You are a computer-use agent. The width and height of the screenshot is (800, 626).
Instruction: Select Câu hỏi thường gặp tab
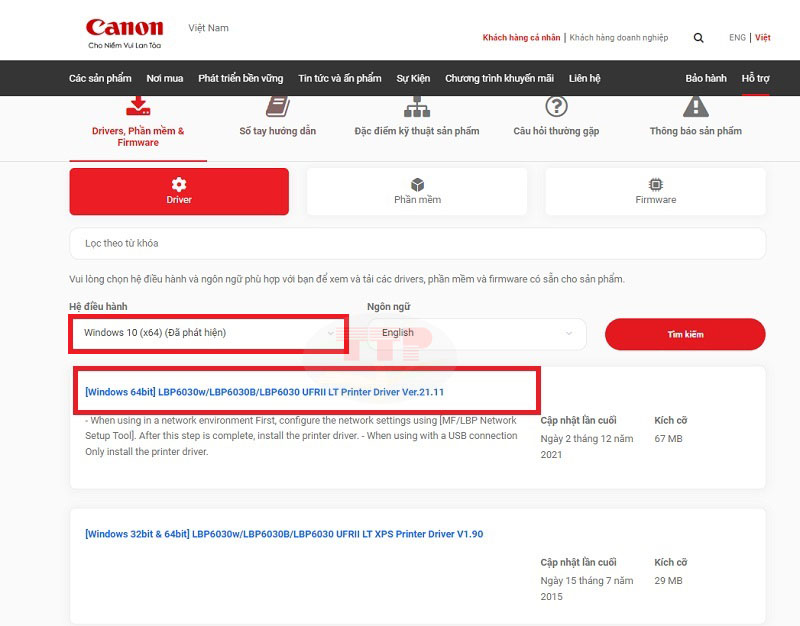point(556,131)
